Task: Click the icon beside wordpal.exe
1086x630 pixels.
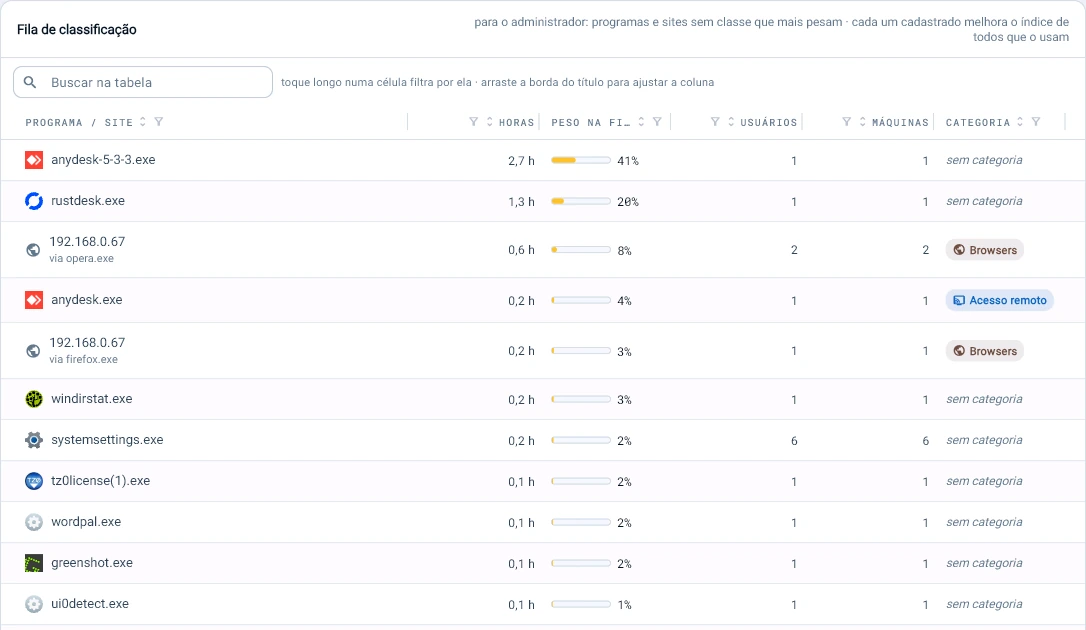Action: click(33, 522)
